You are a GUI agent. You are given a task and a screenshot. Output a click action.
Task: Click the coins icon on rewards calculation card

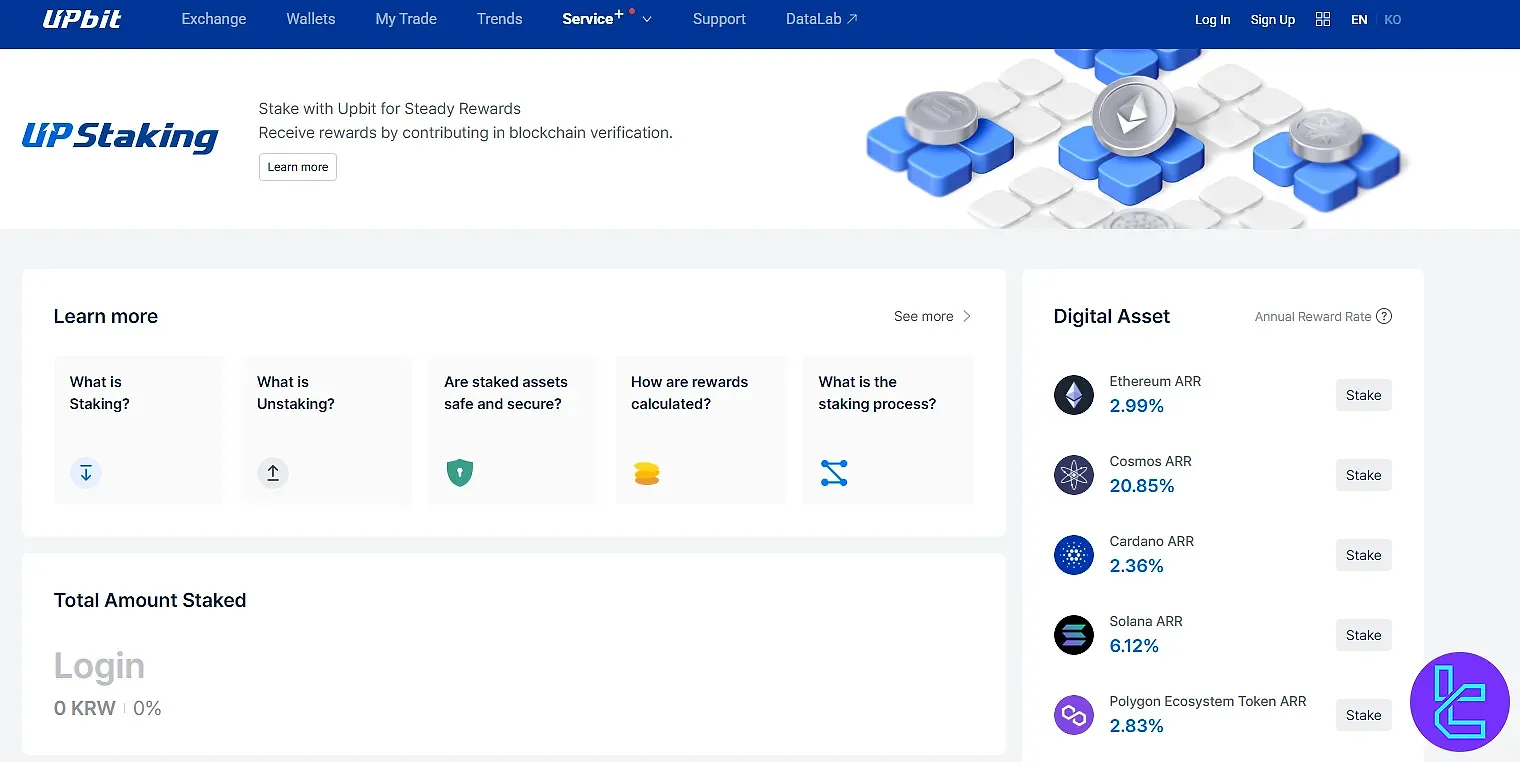[646, 473]
